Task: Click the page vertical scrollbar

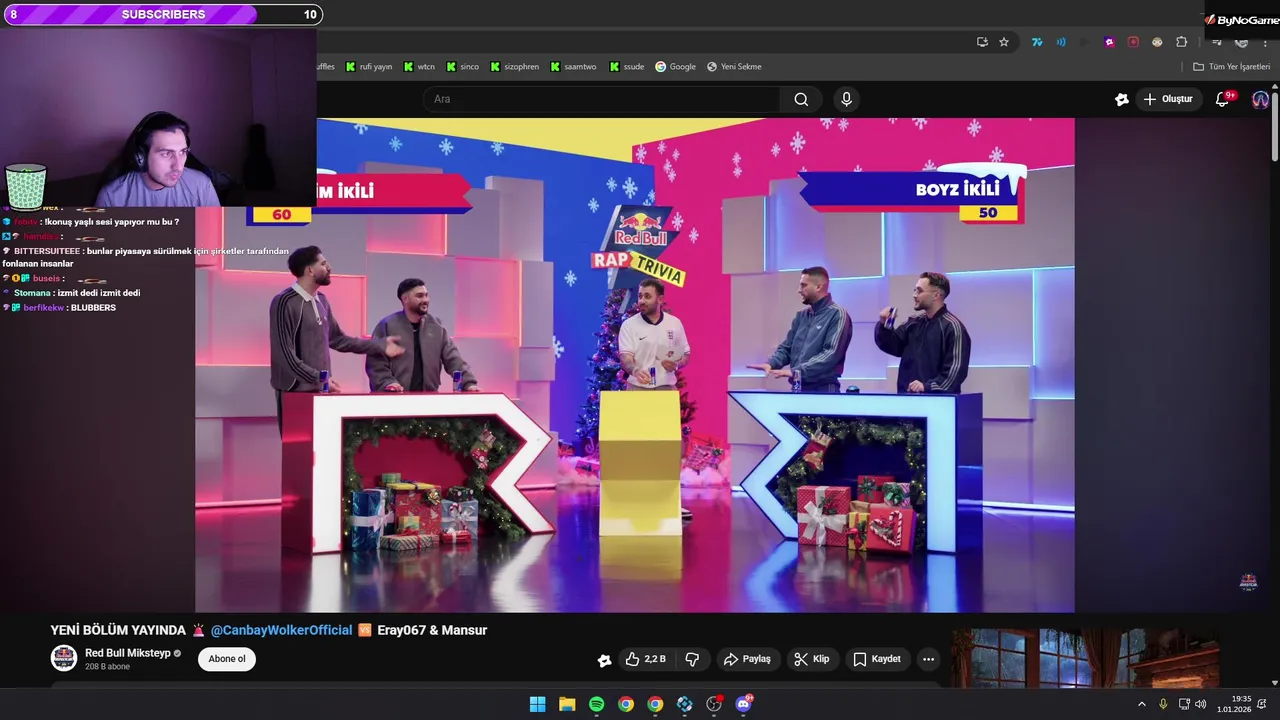Action: 1274,125
